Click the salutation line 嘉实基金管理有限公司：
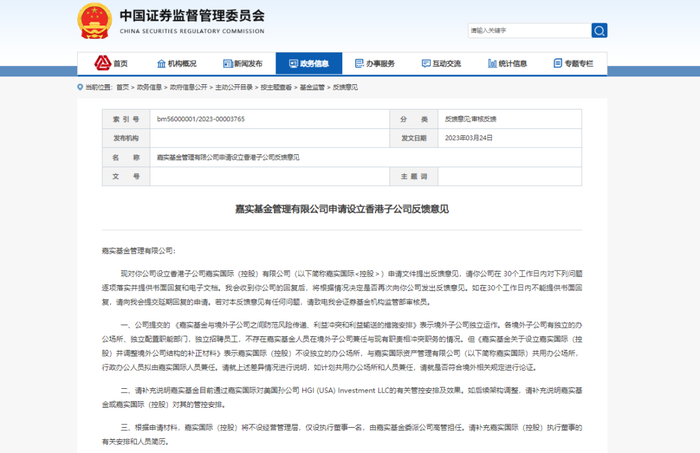 [x=139, y=251]
